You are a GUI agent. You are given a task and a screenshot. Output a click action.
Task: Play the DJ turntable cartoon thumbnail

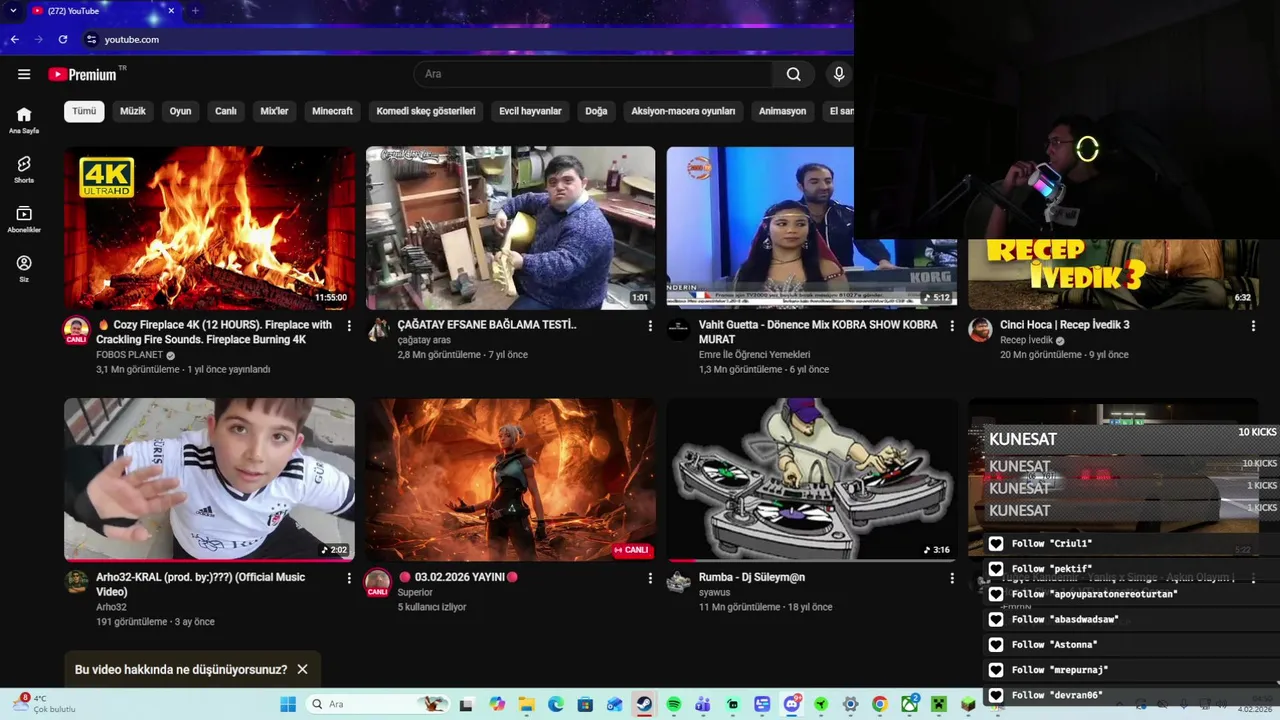[x=811, y=480]
